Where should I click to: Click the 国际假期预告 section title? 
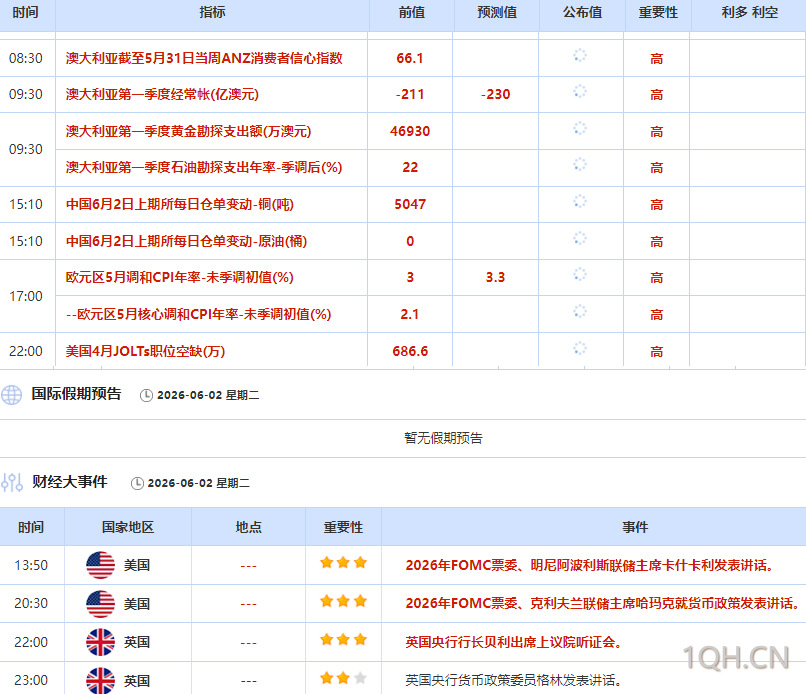[76, 394]
